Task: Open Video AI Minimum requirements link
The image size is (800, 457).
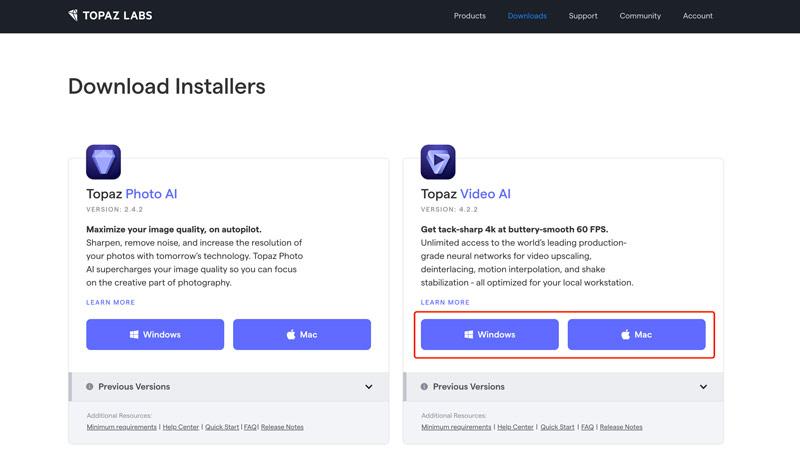Action: pos(456,427)
